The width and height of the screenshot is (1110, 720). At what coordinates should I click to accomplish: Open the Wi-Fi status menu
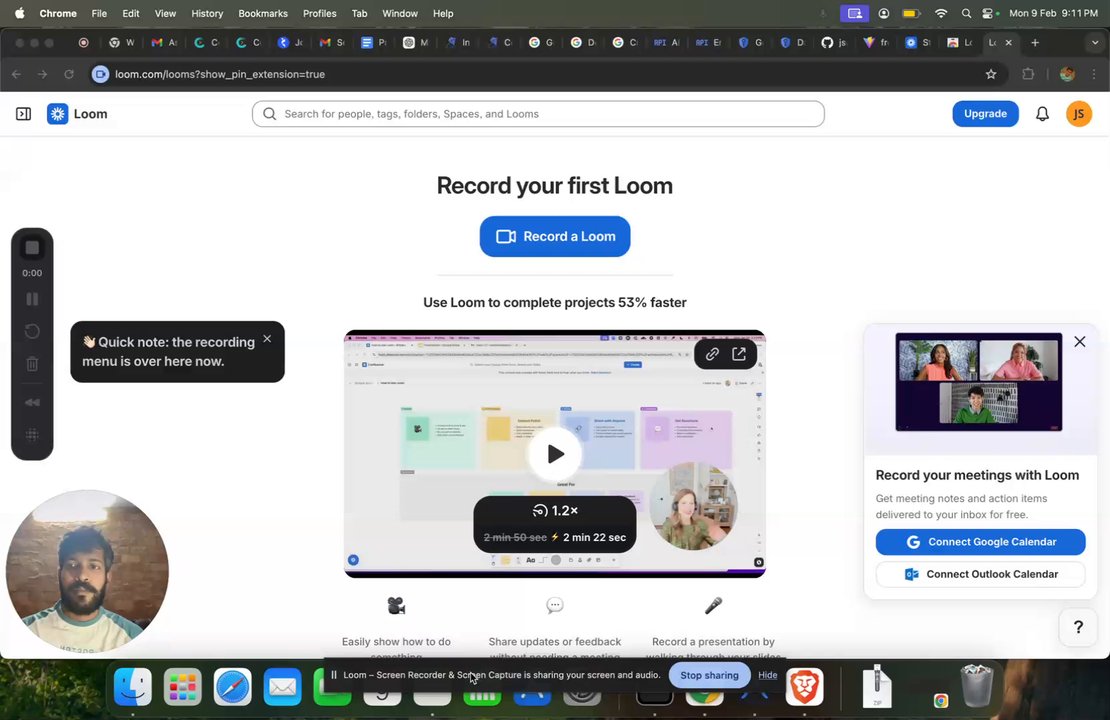[x=941, y=13]
